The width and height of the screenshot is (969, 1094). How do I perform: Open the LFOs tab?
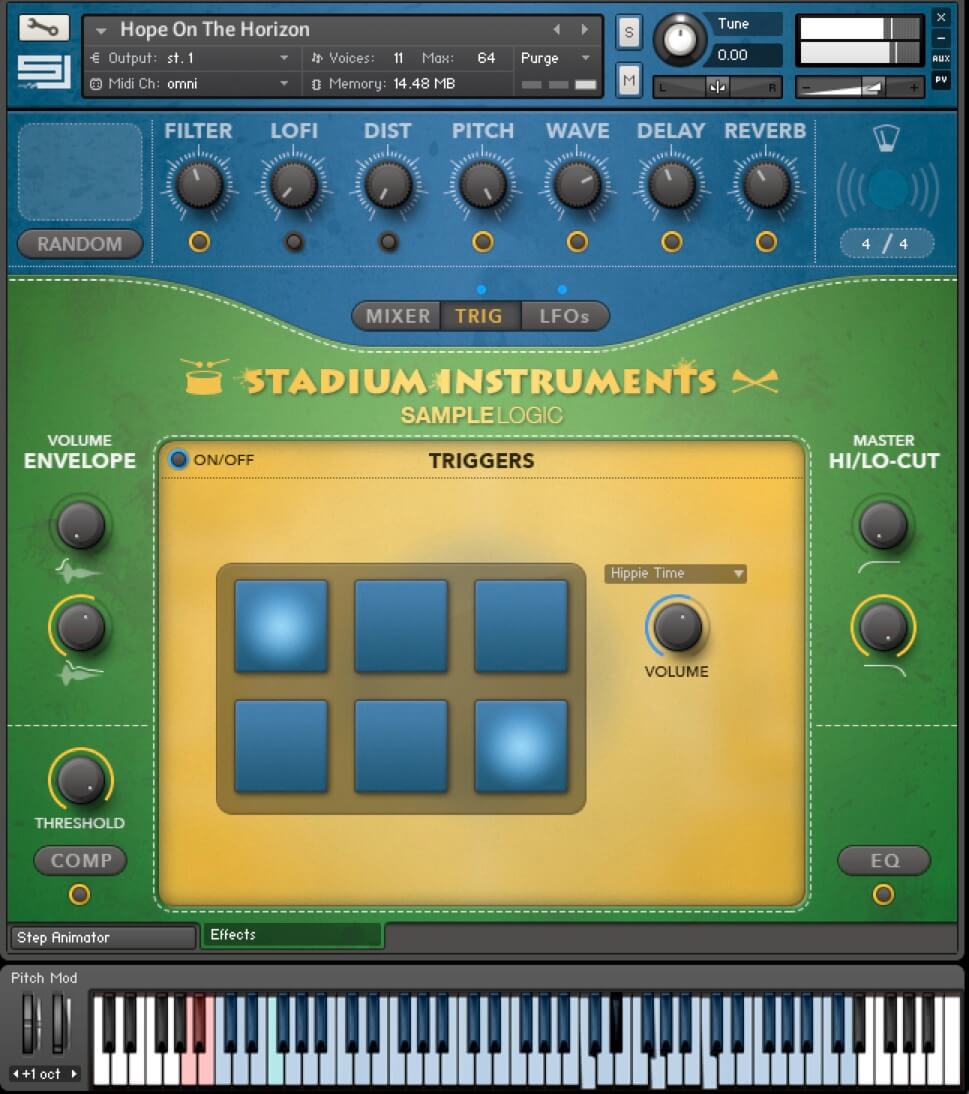[x=564, y=316]
